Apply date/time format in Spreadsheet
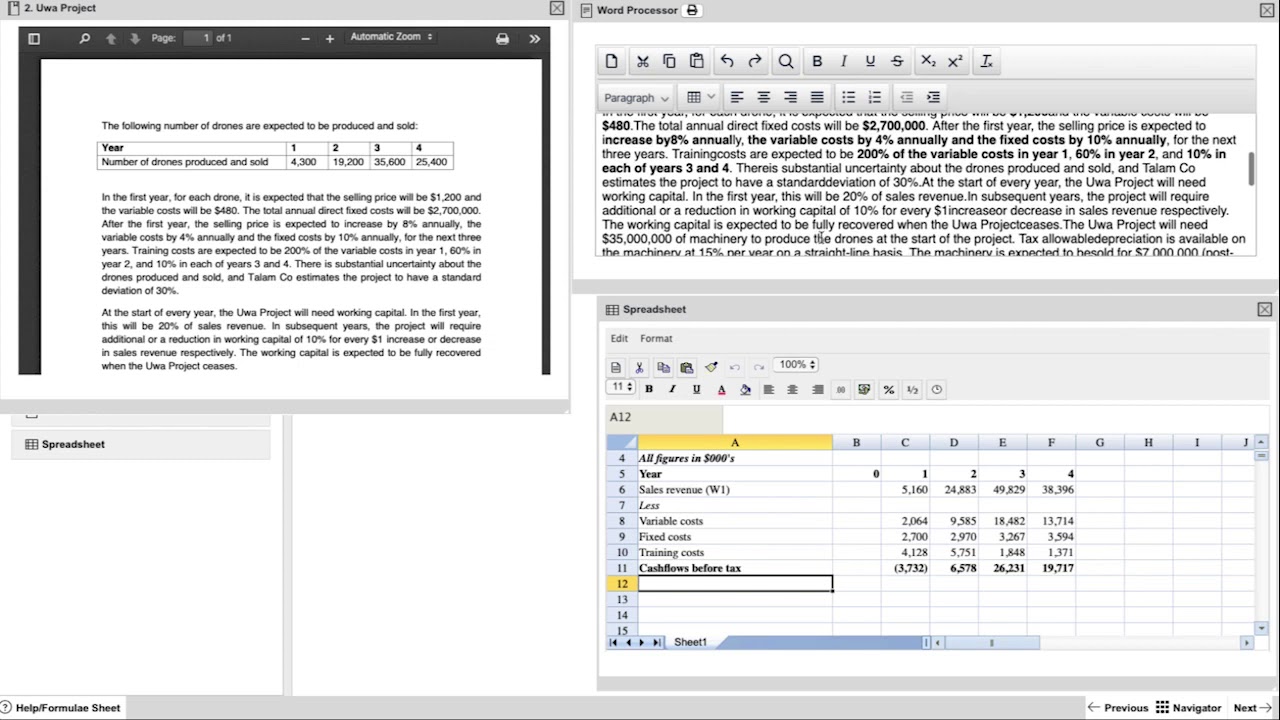The height and width of the screenshot is (720, 1280). click(x=936, y=389)
